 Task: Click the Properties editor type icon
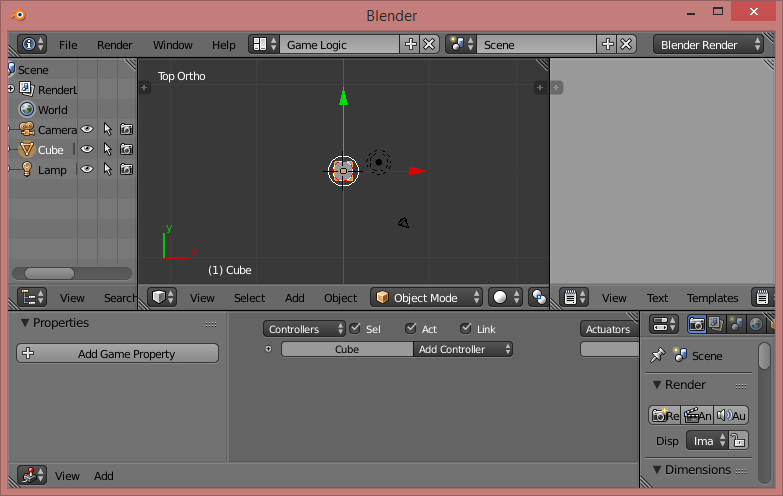[664, 324]
